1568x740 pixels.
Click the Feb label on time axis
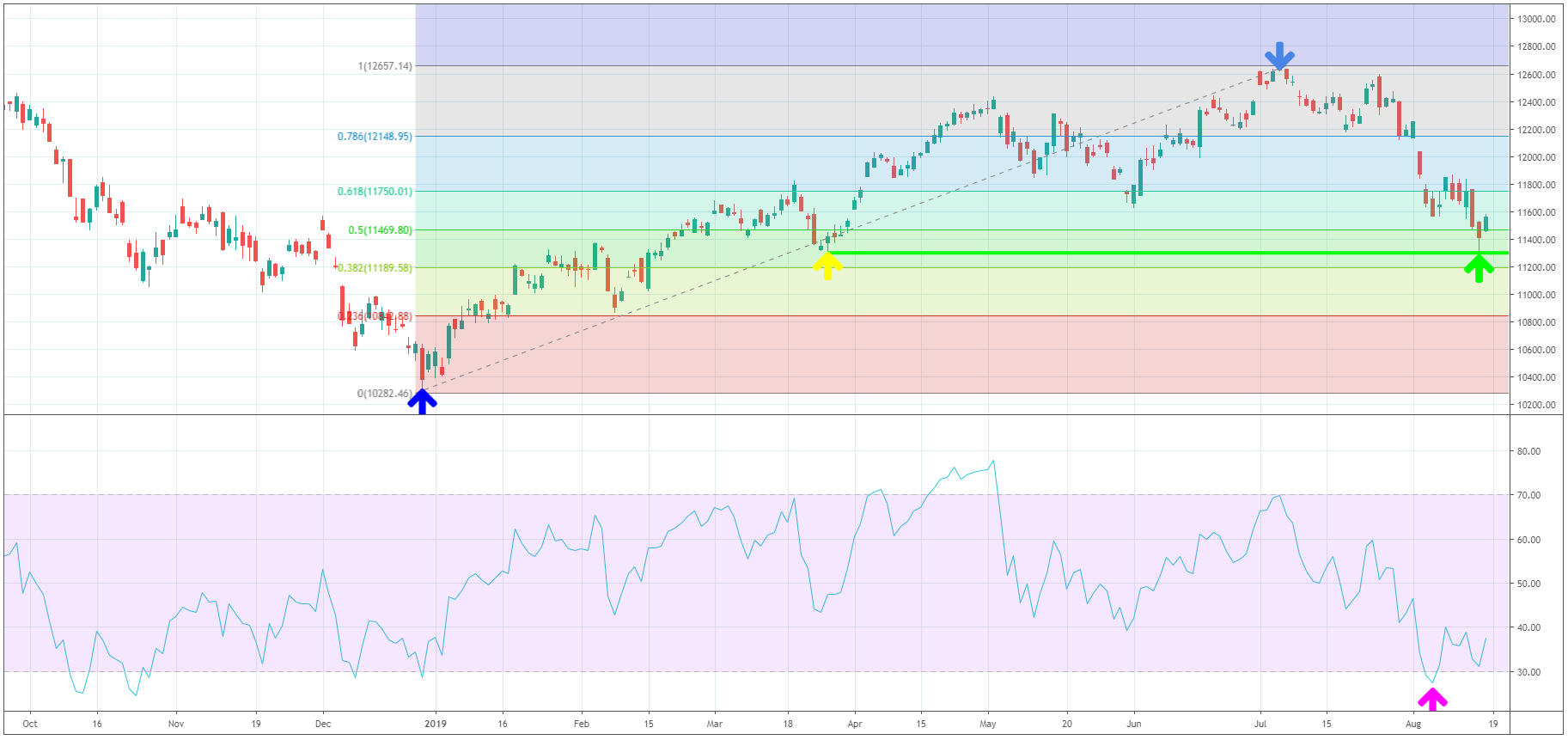point(582,724)
